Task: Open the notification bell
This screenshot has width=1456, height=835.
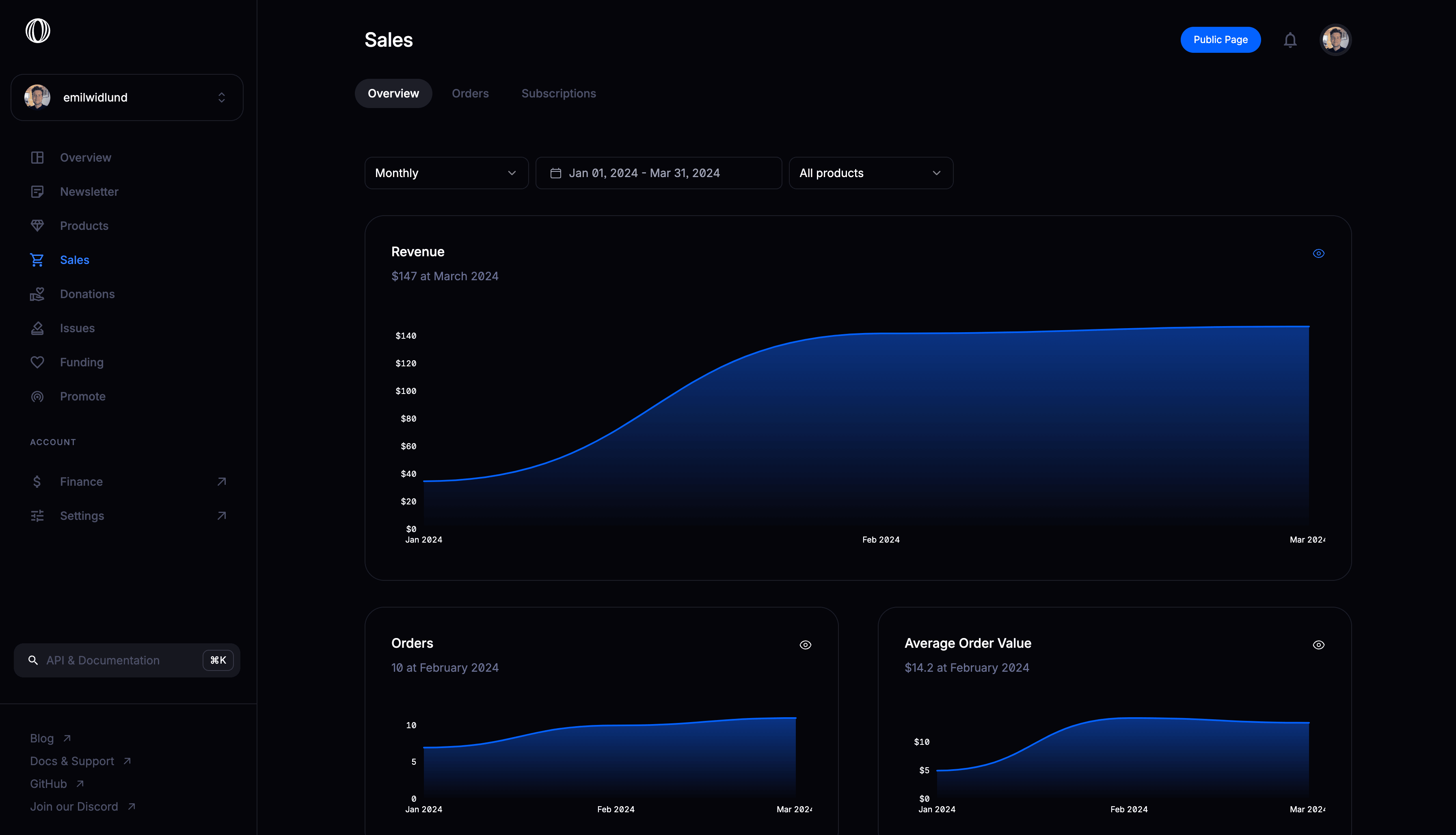Action: tap(1290, 39)
